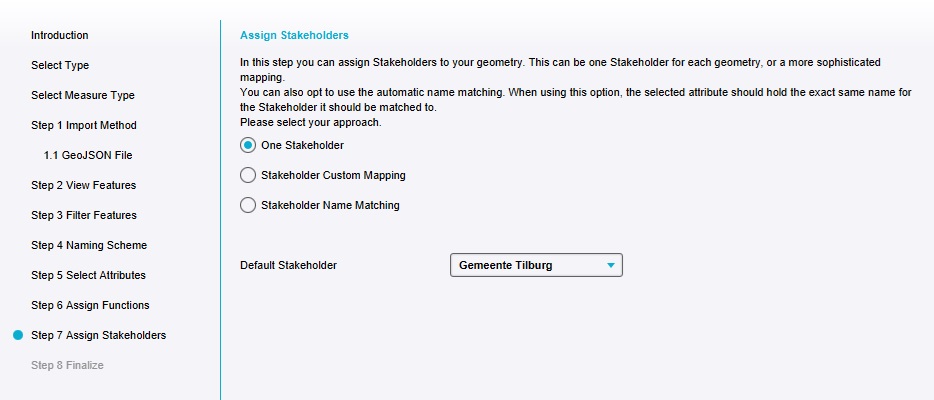Go to the Introduction step
The image size is (934, 400).
coord(60,35)
